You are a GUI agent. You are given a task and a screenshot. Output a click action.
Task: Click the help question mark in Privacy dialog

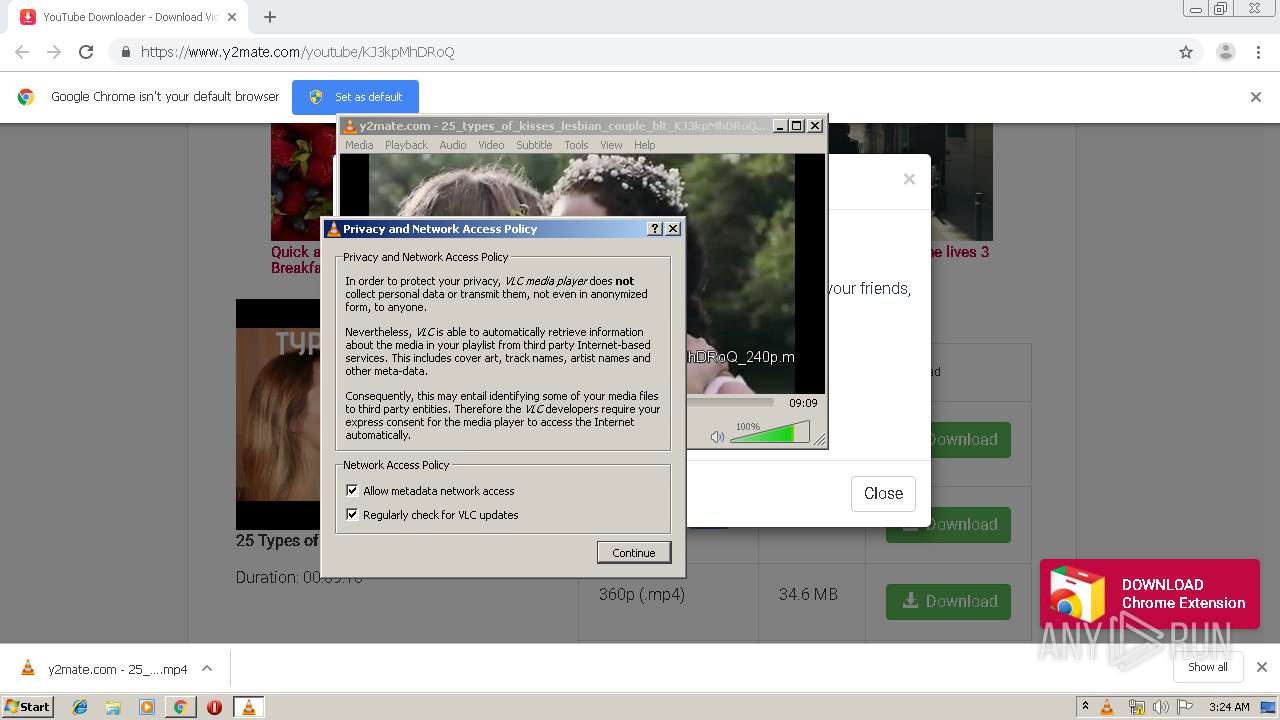pos(655,229)
